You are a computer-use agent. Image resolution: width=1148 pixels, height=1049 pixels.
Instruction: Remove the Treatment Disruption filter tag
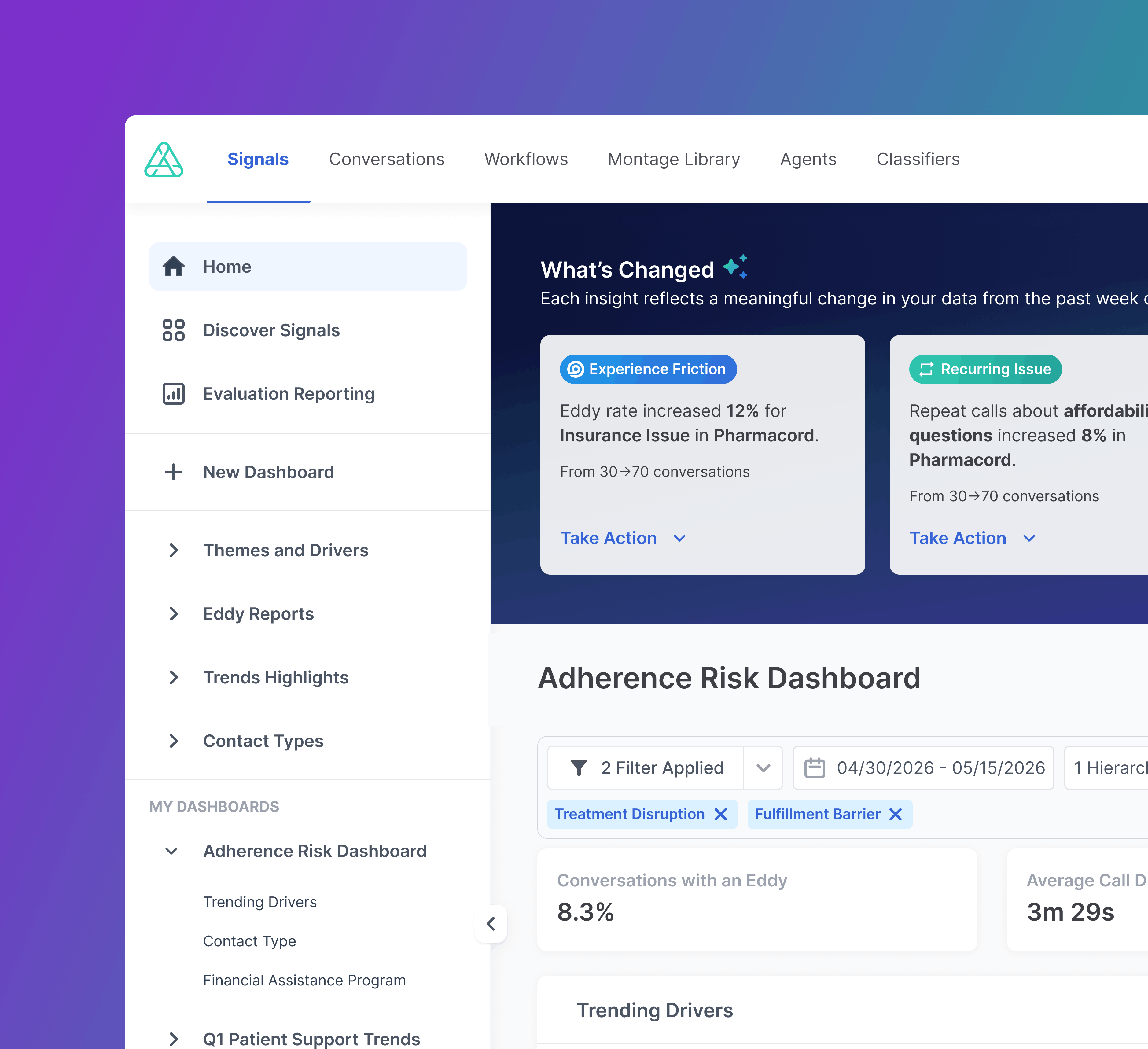click(721, 814)
